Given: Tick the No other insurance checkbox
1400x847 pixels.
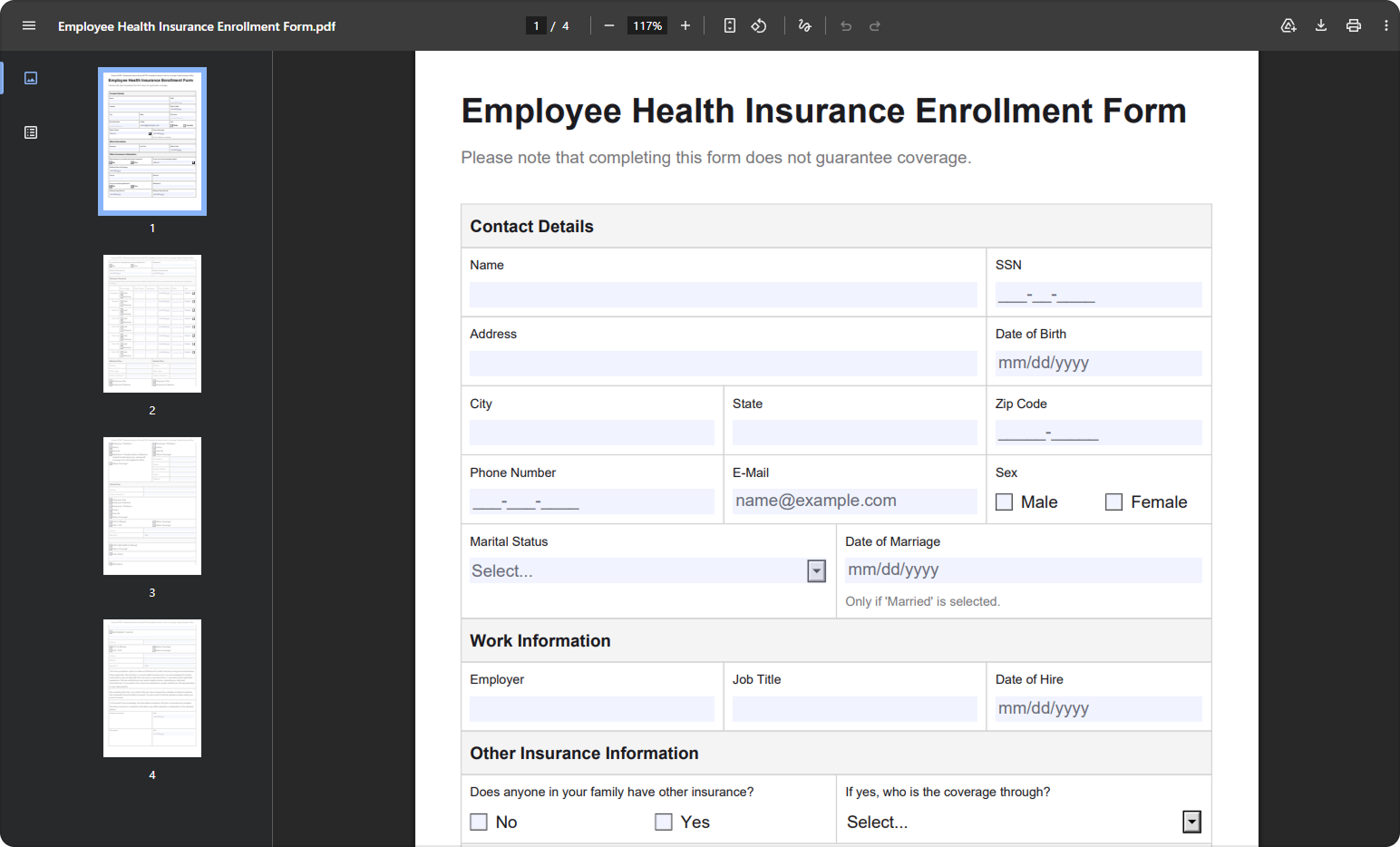Looking at the screenshot, I should point(479,822).
